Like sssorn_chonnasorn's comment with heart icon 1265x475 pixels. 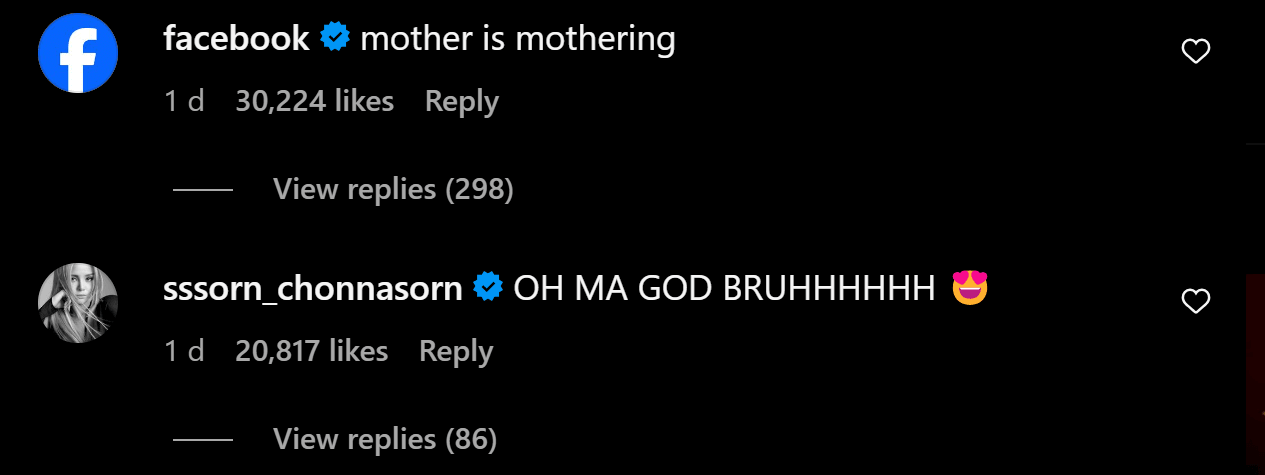pyautogui.click(x=1196, y=301)
